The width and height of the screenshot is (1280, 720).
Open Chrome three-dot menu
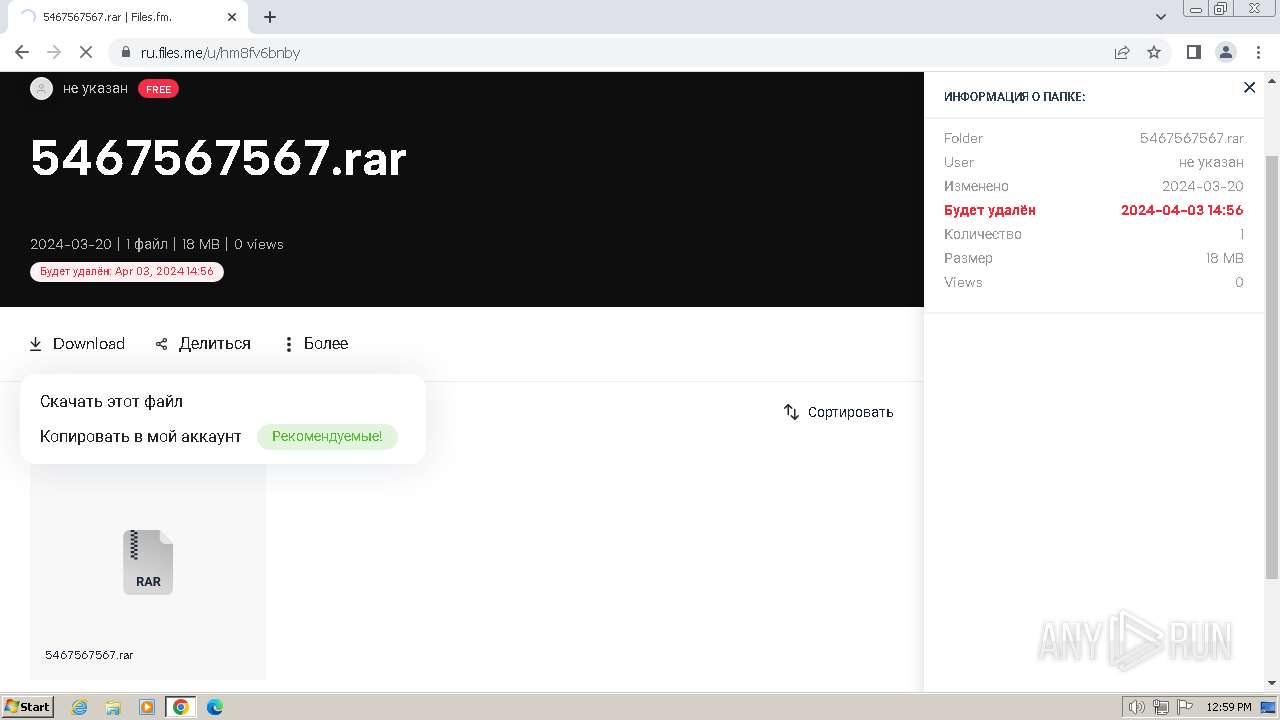1257,52
